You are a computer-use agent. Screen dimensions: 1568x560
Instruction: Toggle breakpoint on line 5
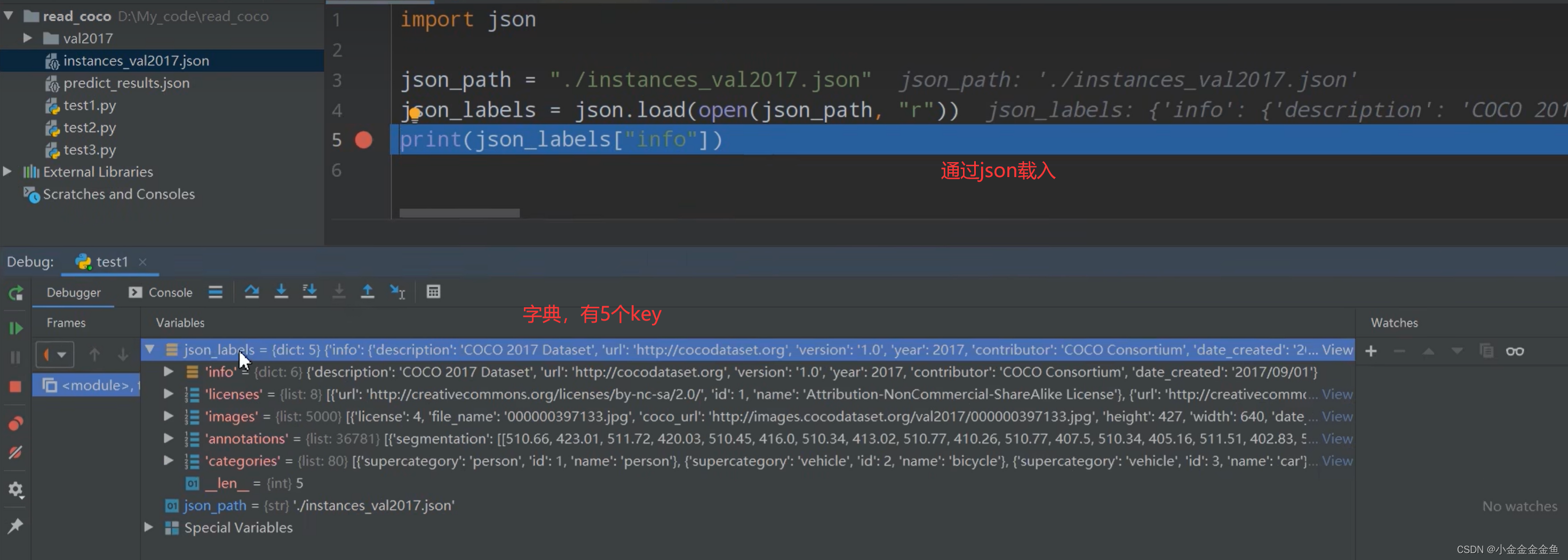(x=363, y=140)
